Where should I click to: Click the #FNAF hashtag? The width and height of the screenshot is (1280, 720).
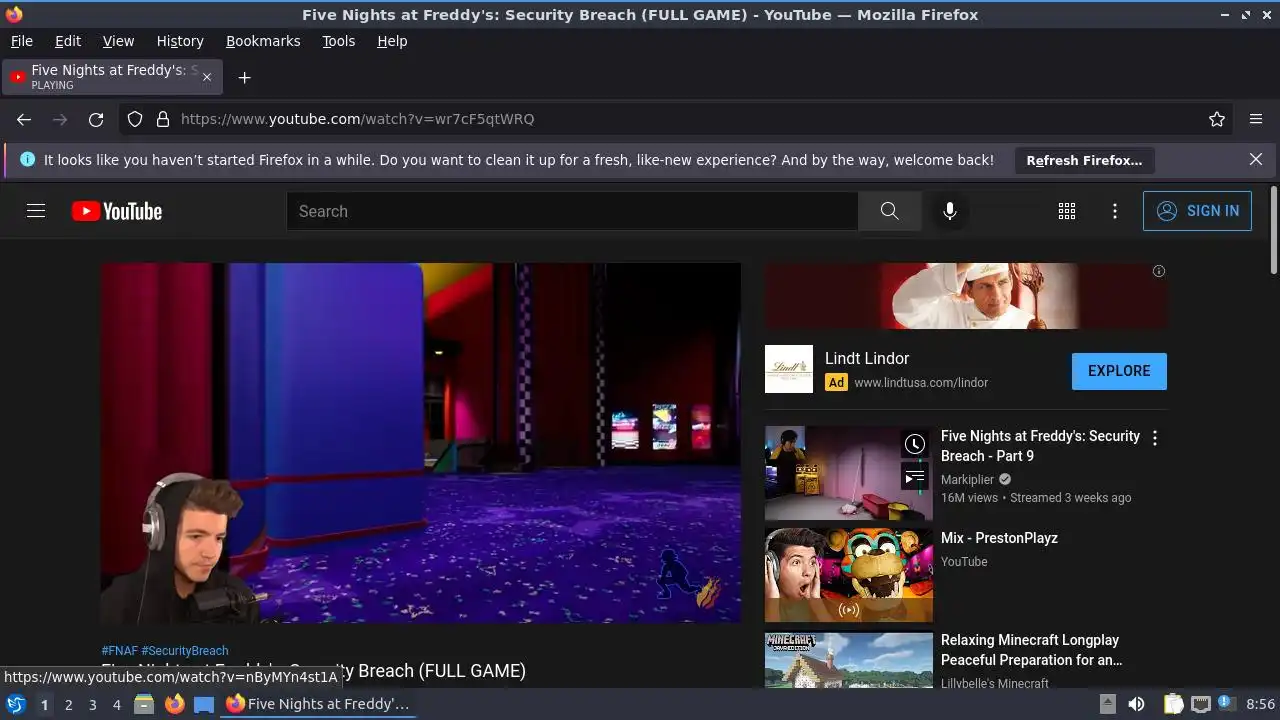point(119,651)
